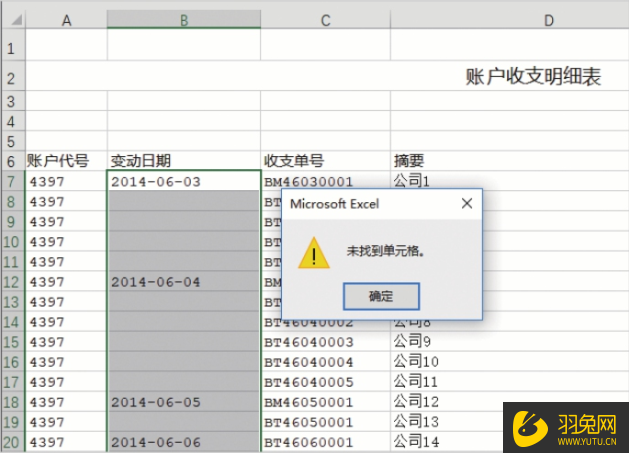Click the title 账户收支明细表
This screenshot has width=629, height=453.
[x=533, y=76]
